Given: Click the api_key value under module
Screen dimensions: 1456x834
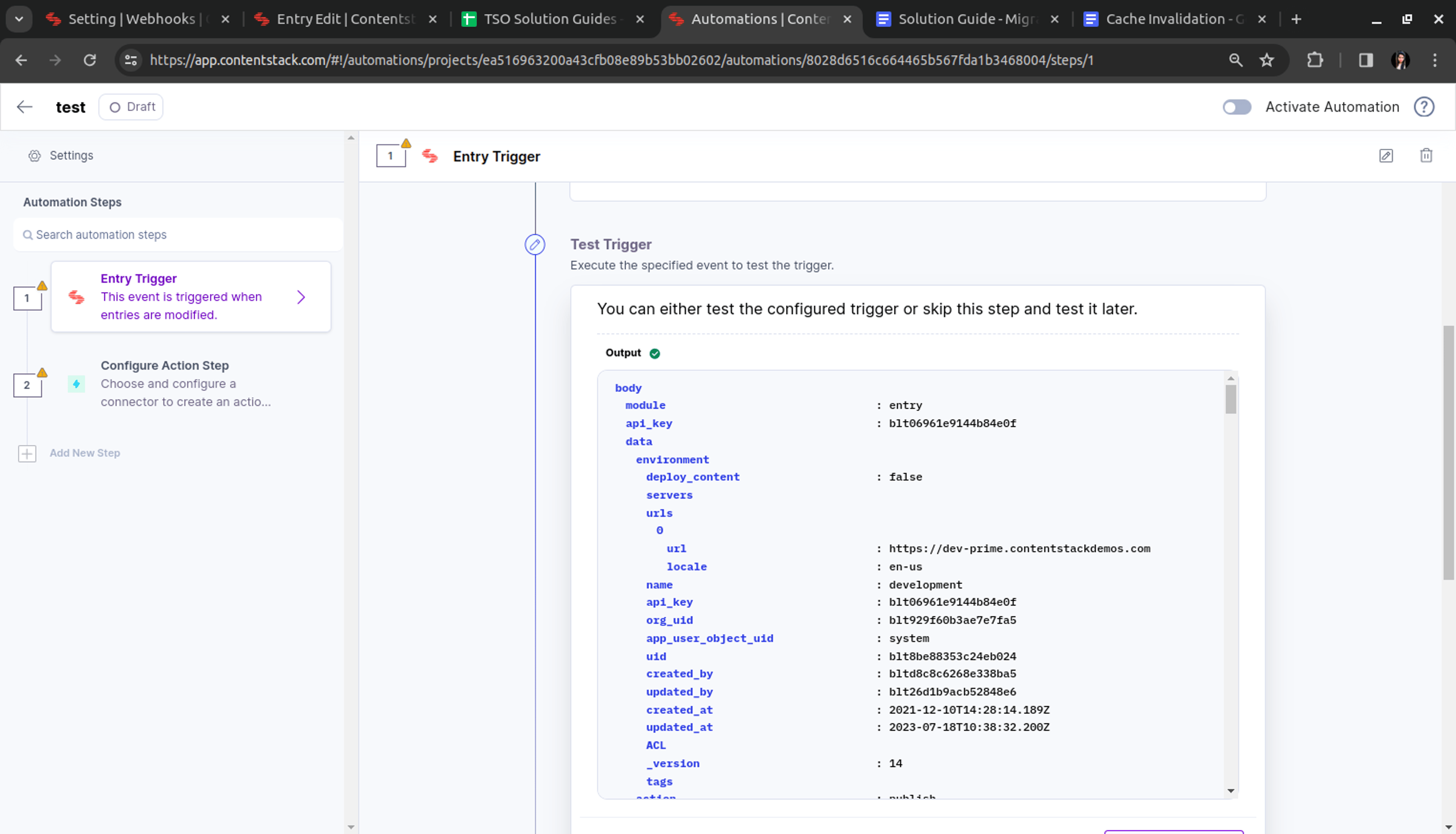Looking at the screenshot, I should pyautogui.click(x=952, y=424).
